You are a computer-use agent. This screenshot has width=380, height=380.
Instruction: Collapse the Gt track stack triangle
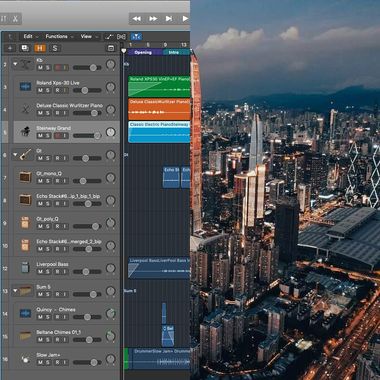[x=15, y=155]
